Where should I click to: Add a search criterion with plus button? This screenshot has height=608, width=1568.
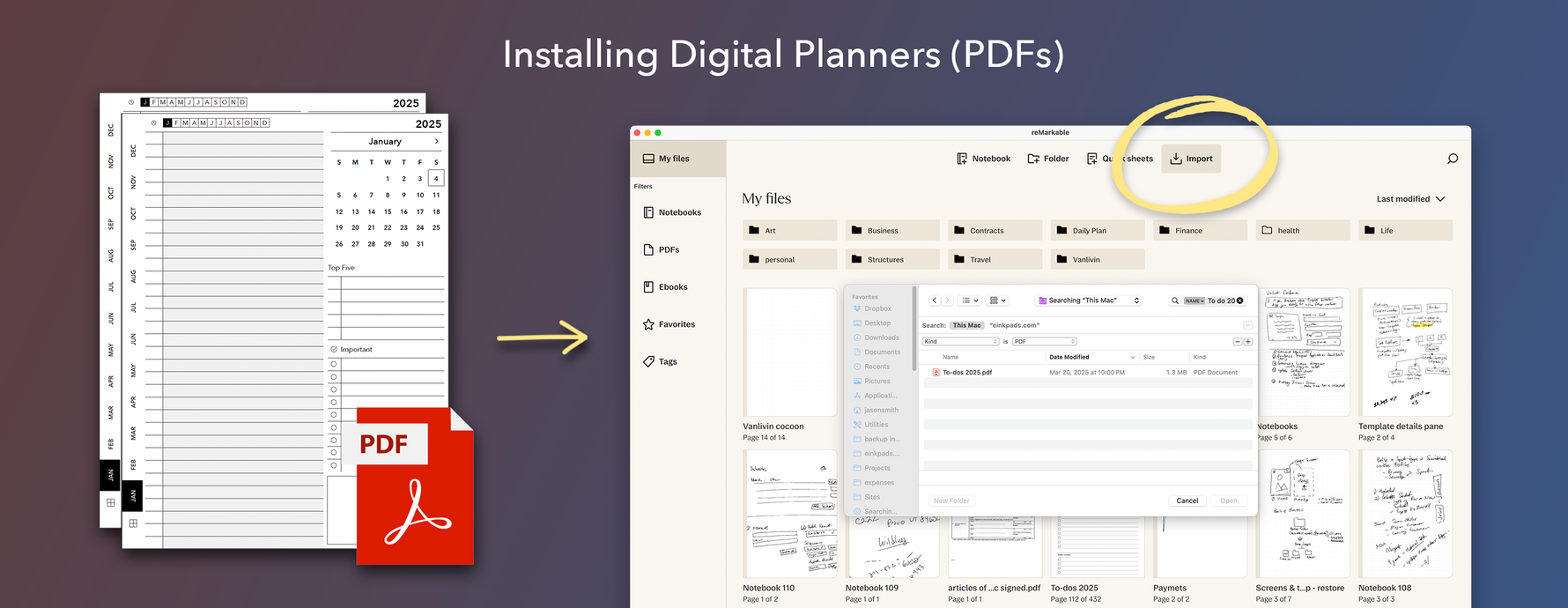click(x=1248, y=341)
